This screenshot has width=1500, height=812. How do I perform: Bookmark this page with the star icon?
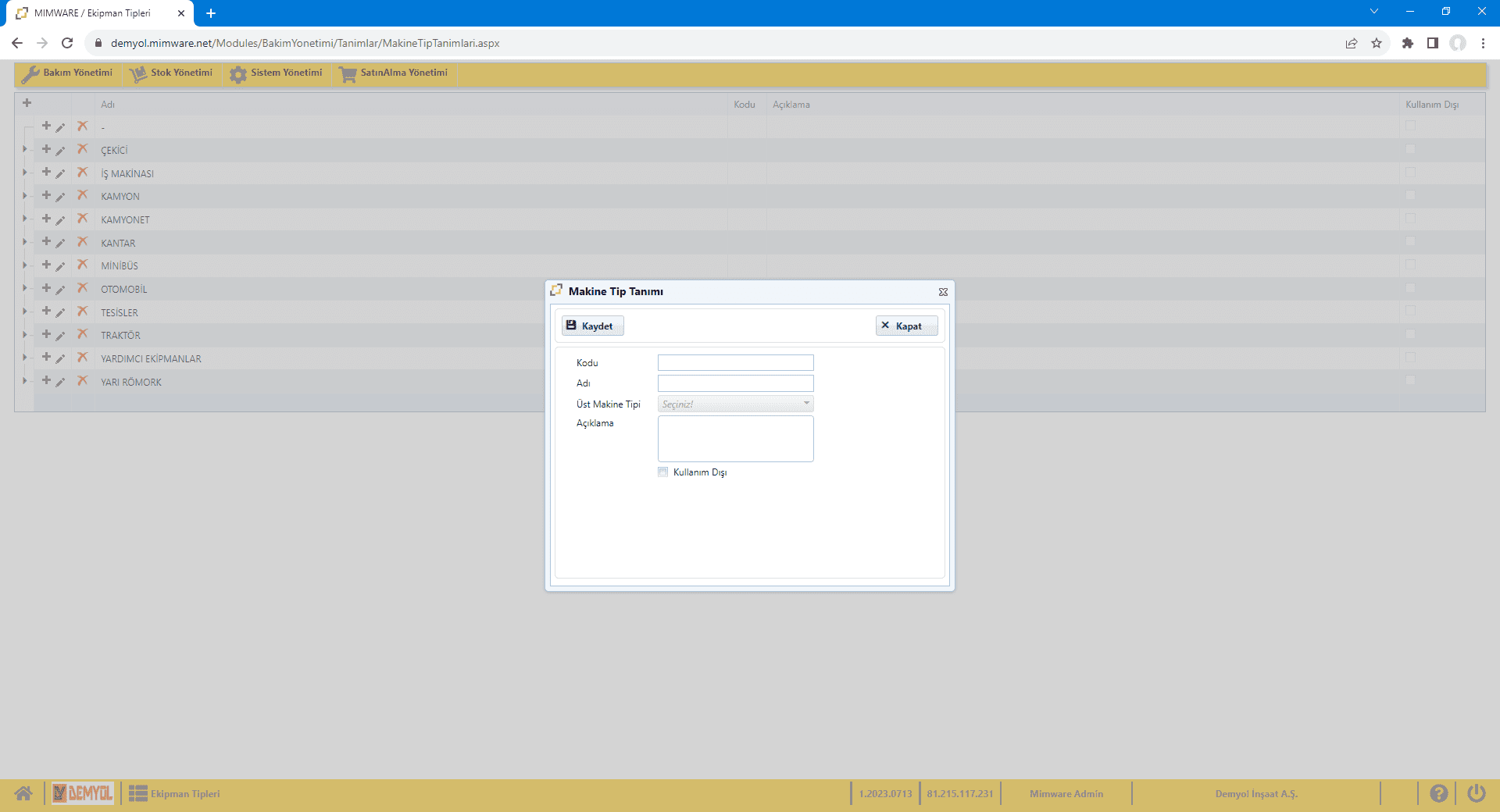tap(1377, 43)
